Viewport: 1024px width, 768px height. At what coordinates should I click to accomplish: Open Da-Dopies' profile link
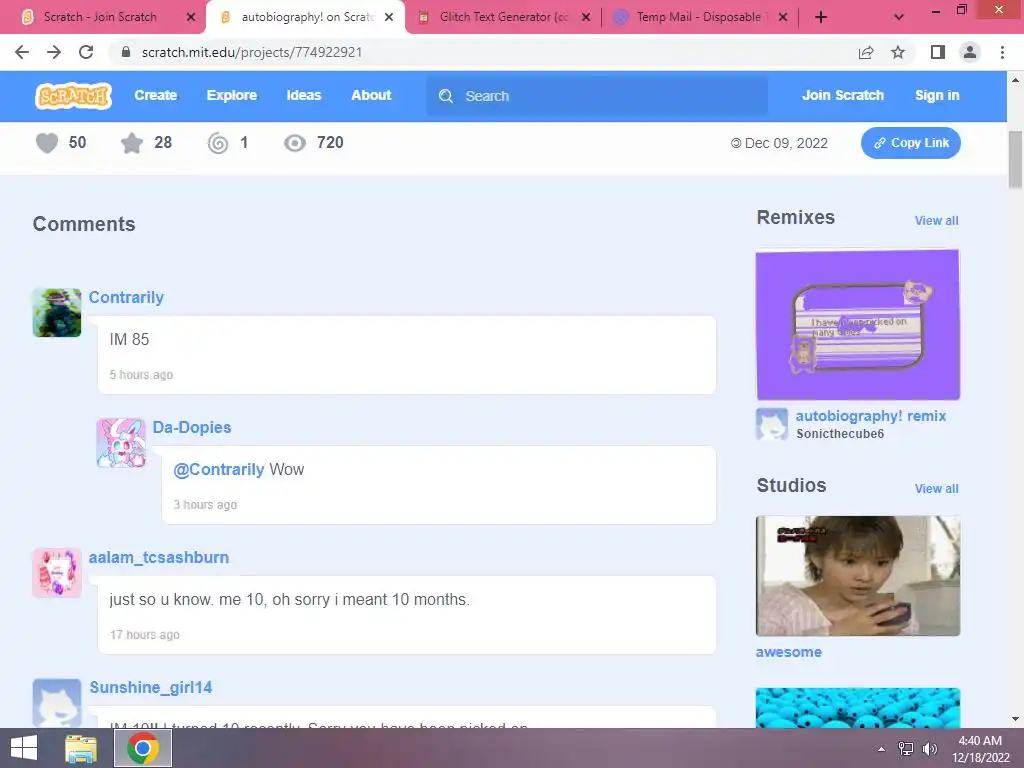(x=192, y=427)
